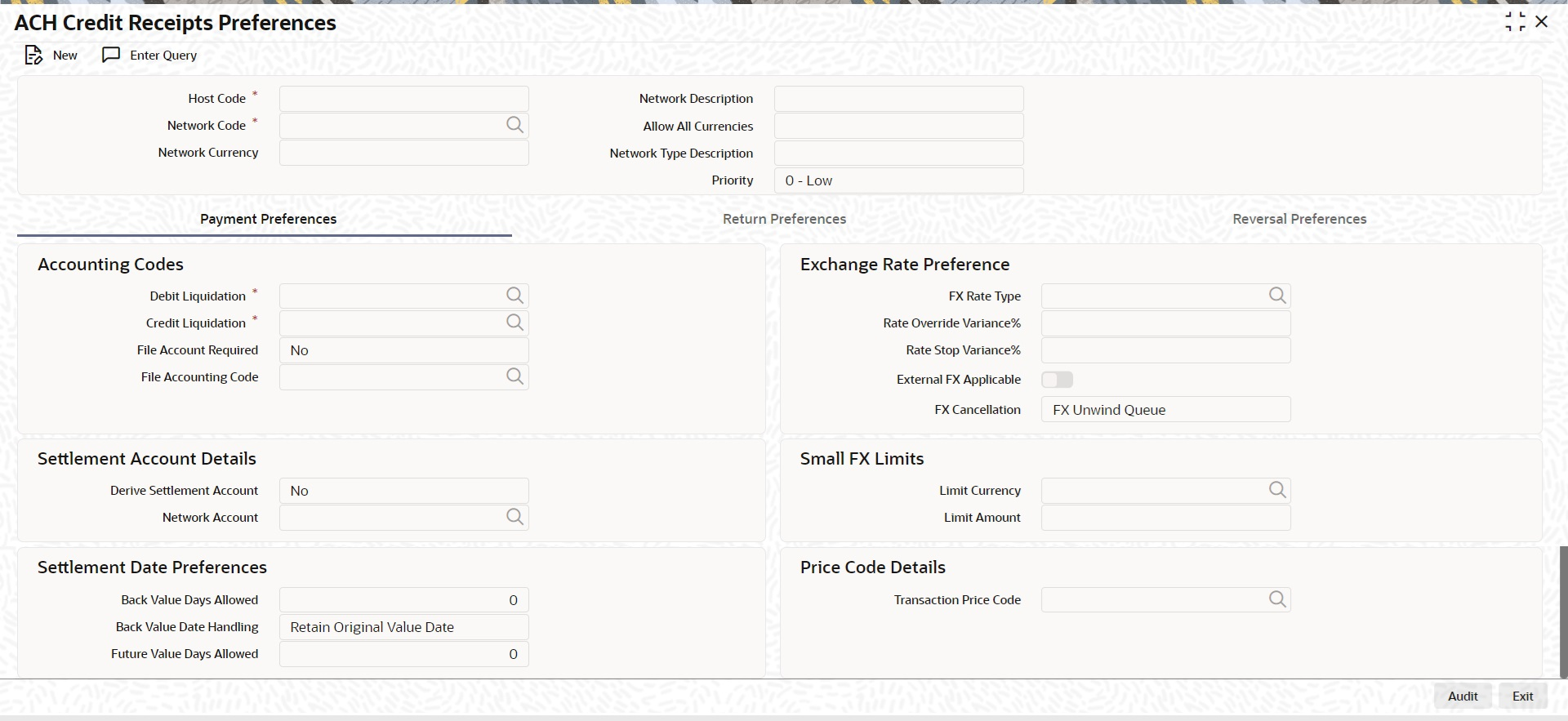This screenshot has height=721, width=1568.
Task: Switch to the Return Preferences tab
Action: pyautogui.click(x=784, y=219)
